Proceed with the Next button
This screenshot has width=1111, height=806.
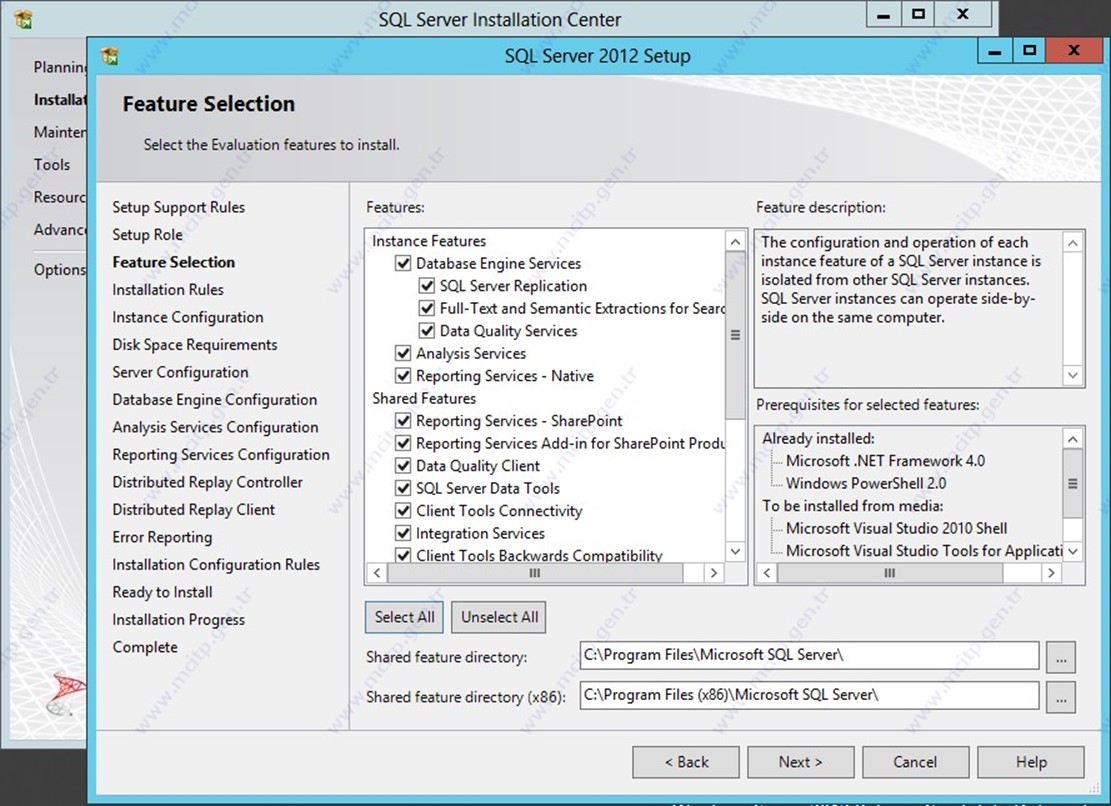point(801,762)
